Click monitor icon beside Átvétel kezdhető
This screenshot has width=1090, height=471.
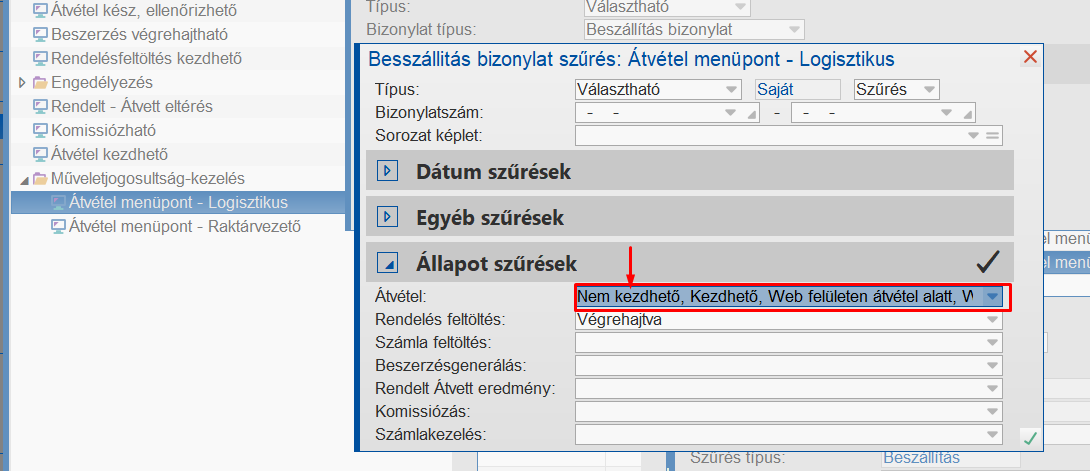click(40, 154)
